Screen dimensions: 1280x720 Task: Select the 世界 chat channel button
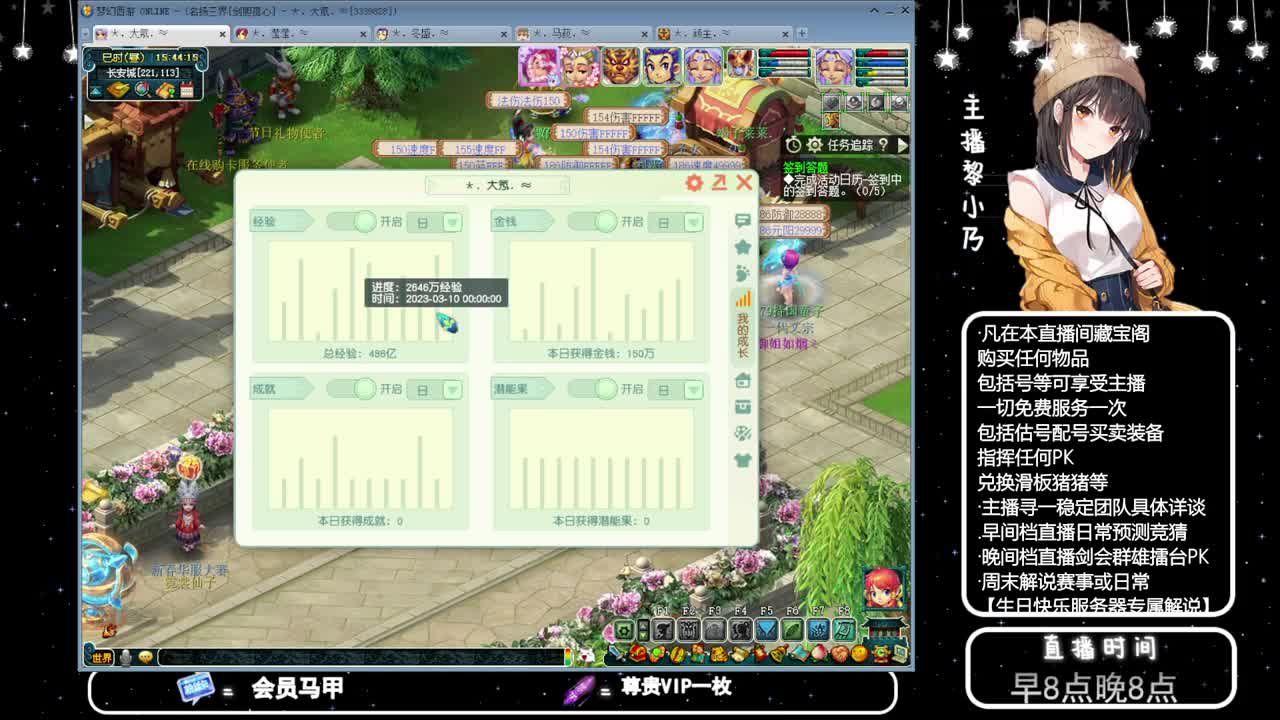[x=102, y=657]
